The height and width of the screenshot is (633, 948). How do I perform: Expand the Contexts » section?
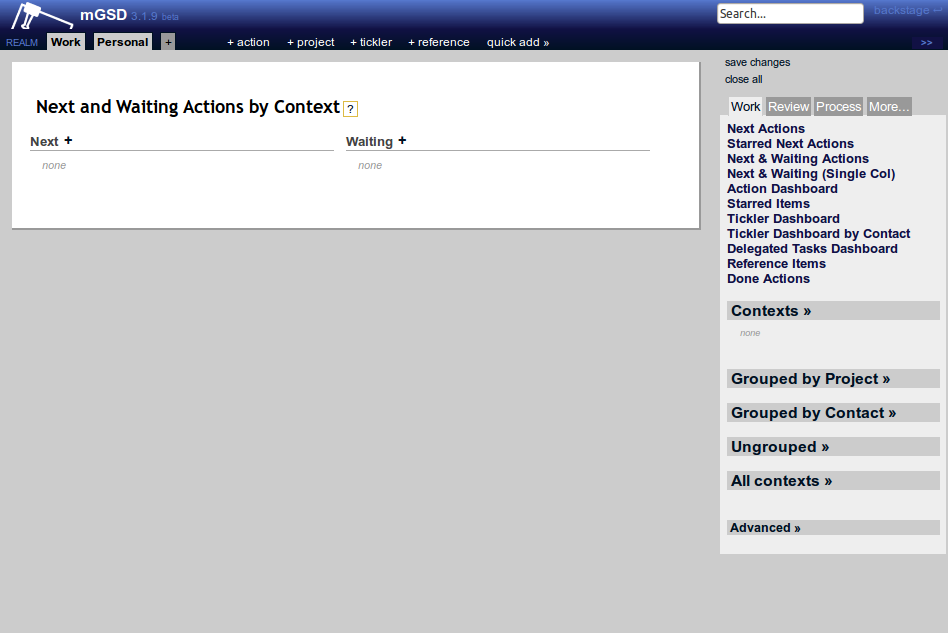pos(833,311)
